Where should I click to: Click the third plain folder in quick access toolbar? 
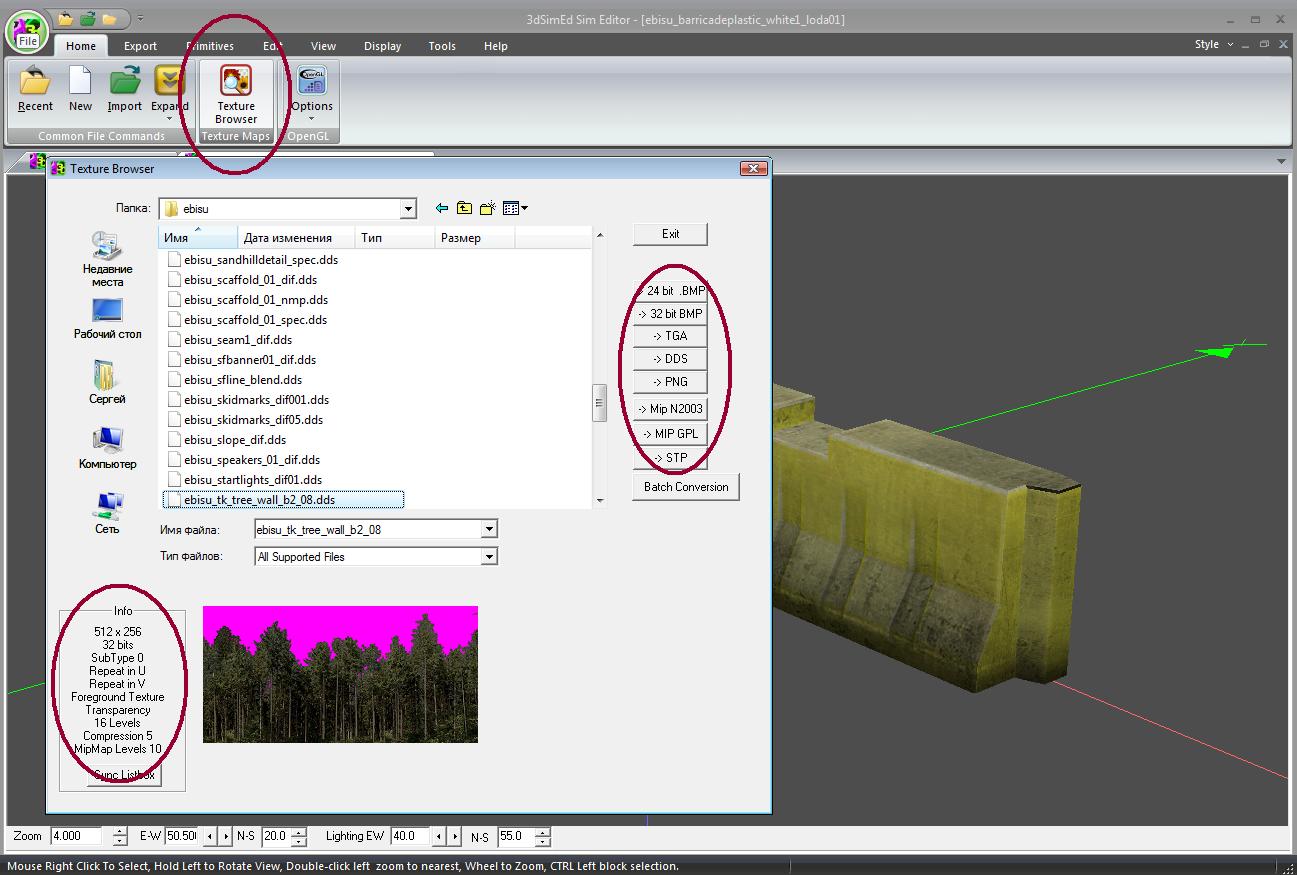[x=110, y=18]
